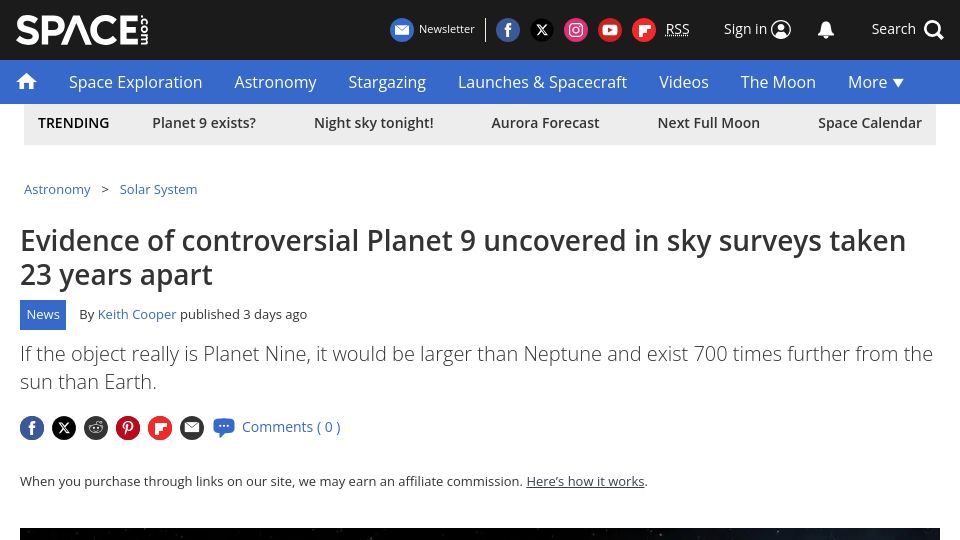Open author Keith Cooper's page
This screenshot has width=960, height=540.
137,315
